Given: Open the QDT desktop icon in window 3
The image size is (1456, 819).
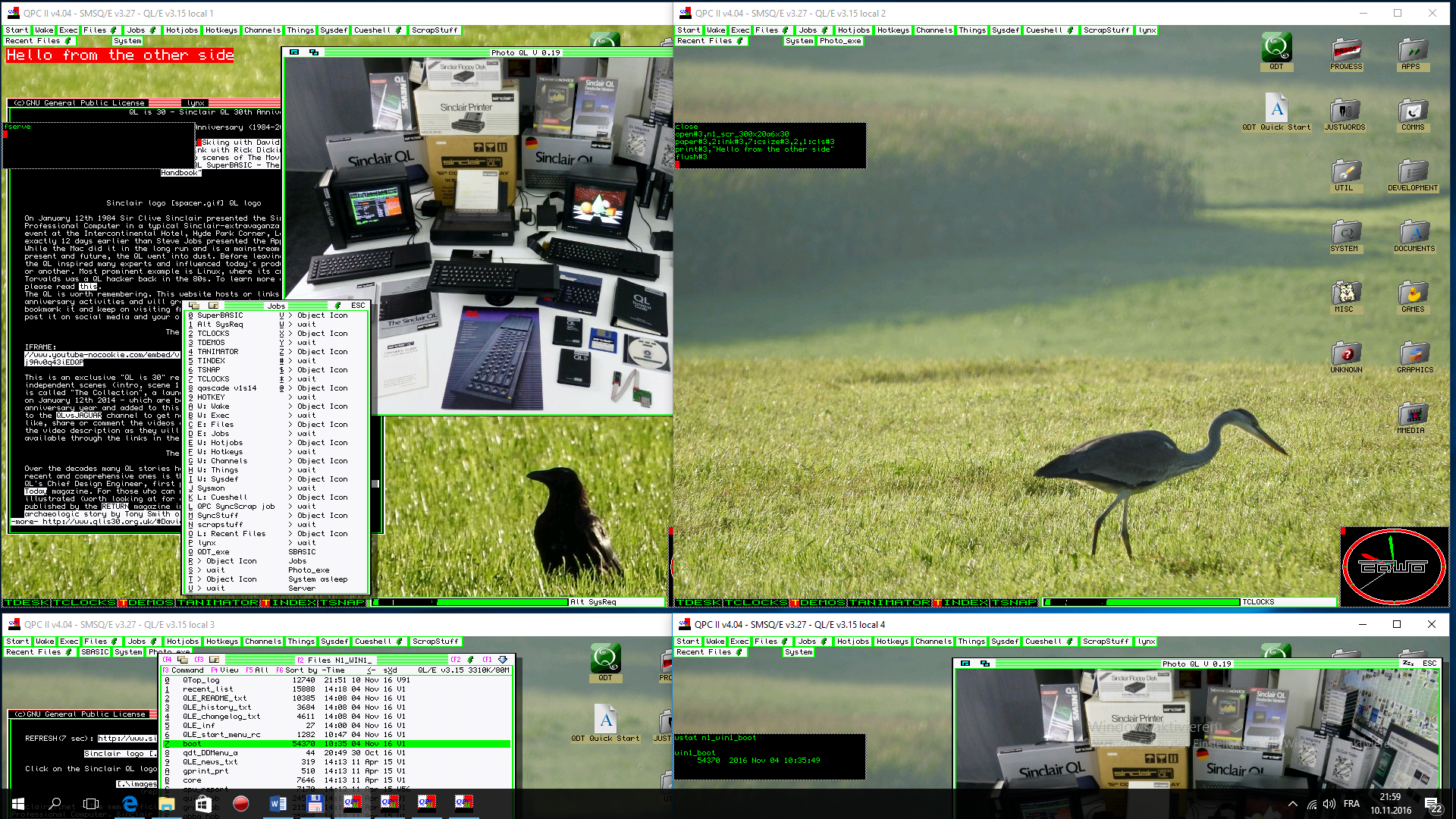Looking at the screenshot, I should 605,662.
